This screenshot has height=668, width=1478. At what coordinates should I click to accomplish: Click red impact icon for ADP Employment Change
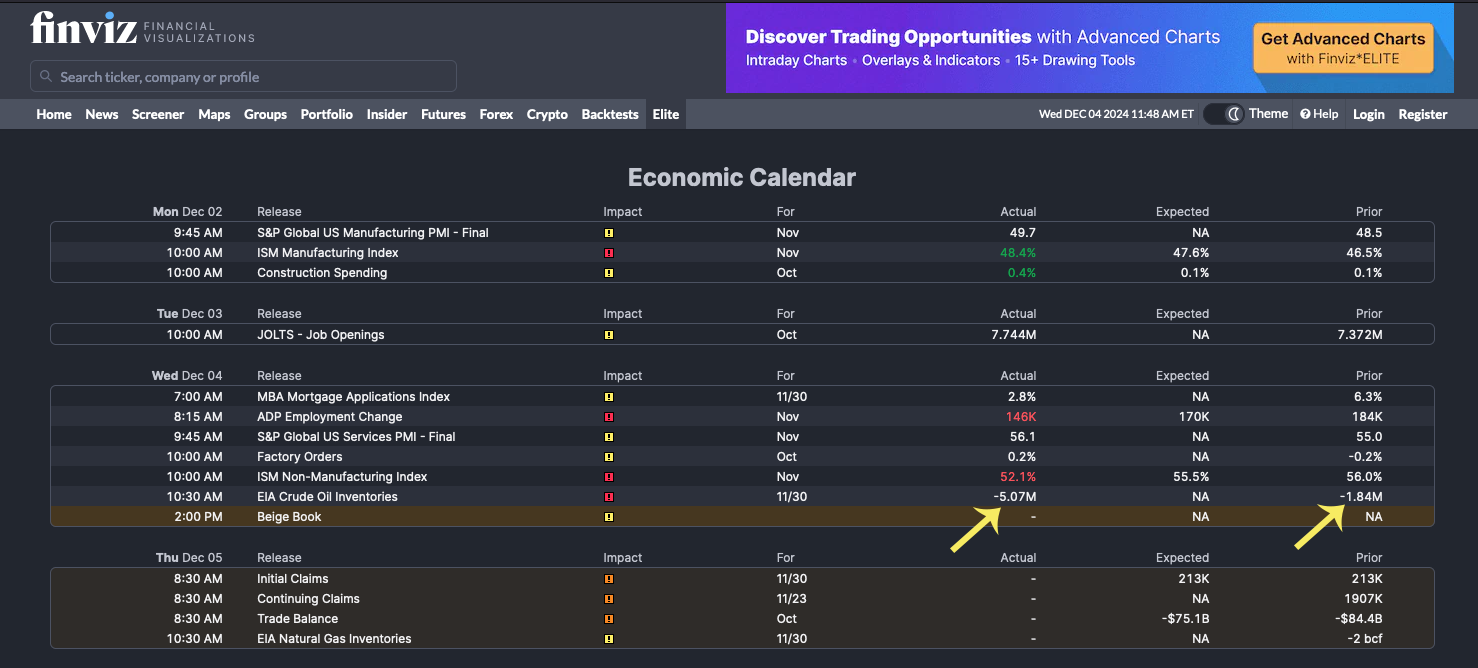tap(608, 417)
